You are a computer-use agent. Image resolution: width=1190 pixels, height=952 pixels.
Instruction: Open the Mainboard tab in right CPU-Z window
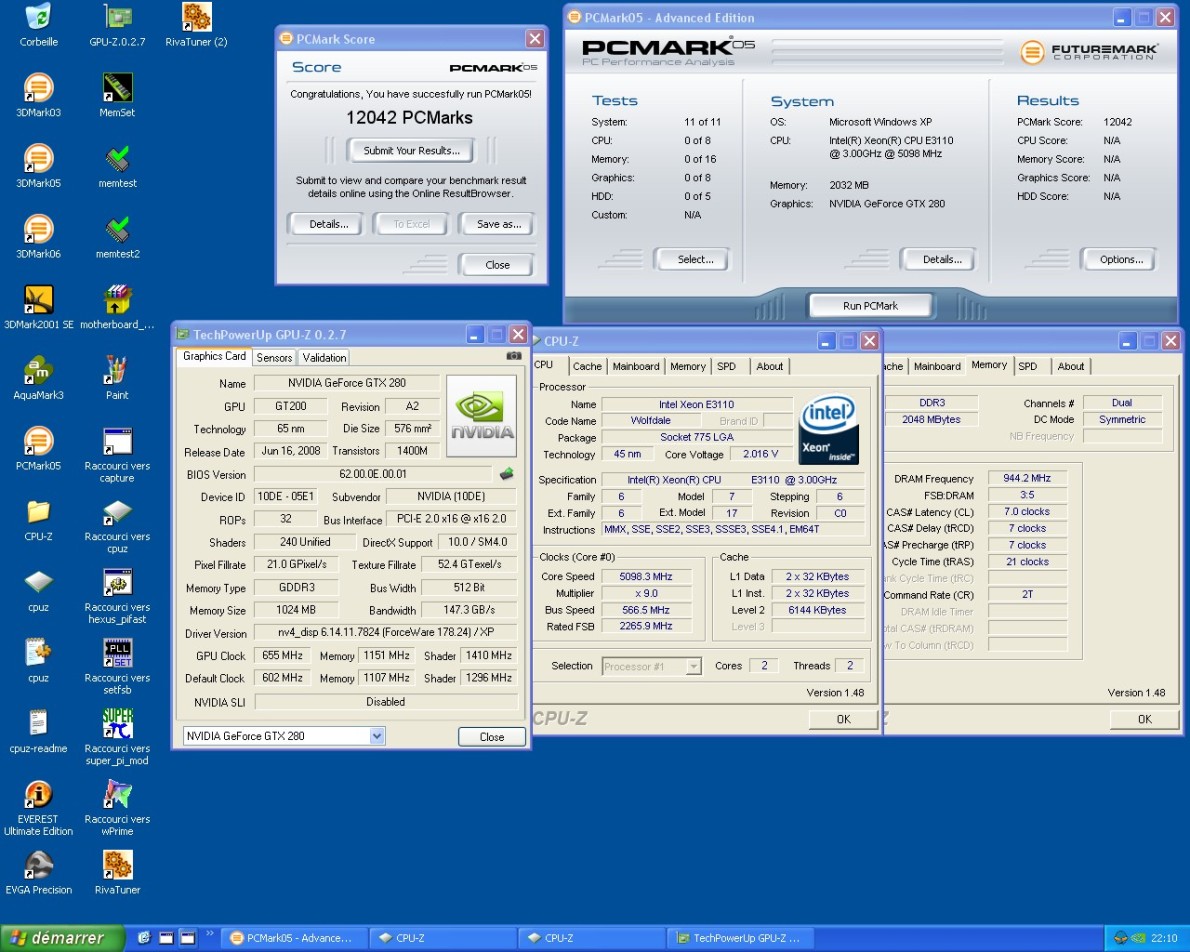937,366
